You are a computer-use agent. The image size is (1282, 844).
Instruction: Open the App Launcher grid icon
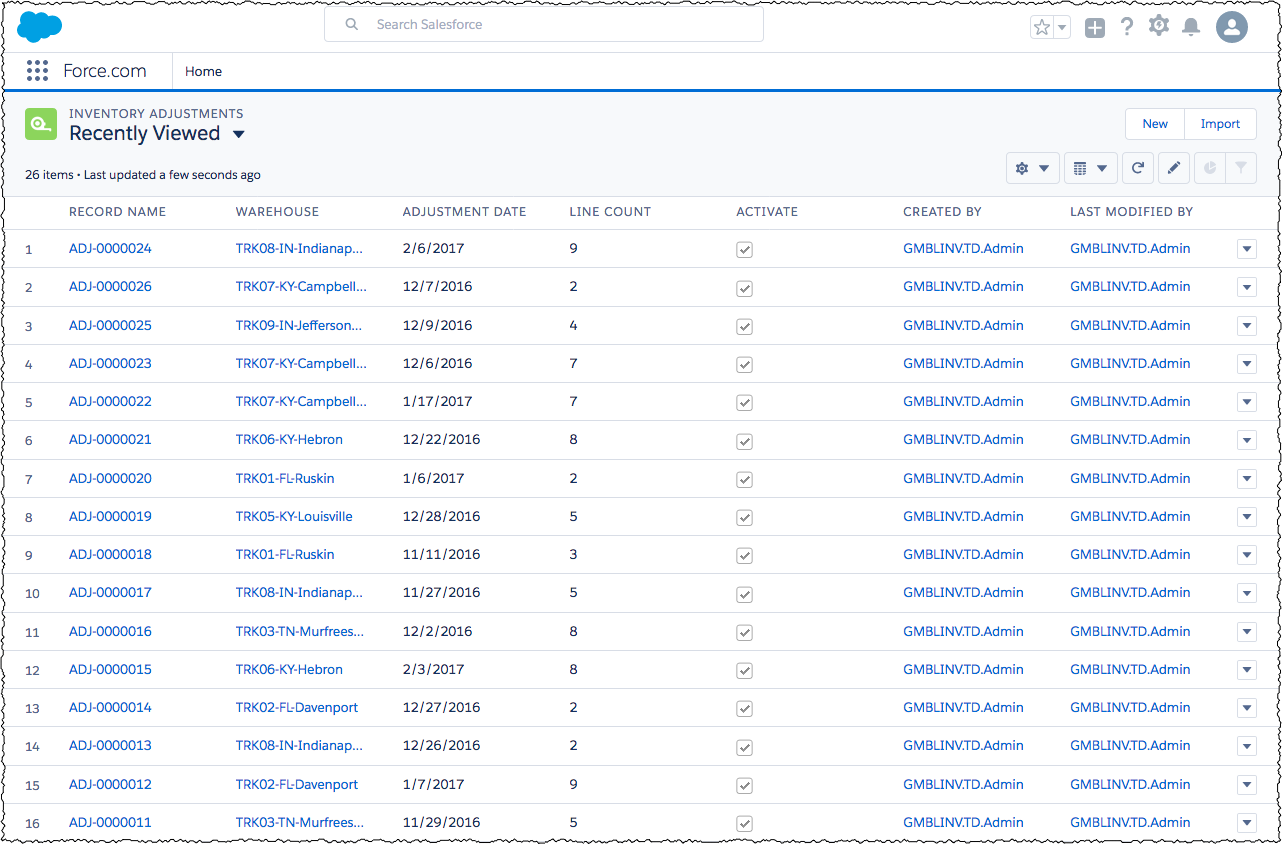pyautogui.click(x=37, y=71)
